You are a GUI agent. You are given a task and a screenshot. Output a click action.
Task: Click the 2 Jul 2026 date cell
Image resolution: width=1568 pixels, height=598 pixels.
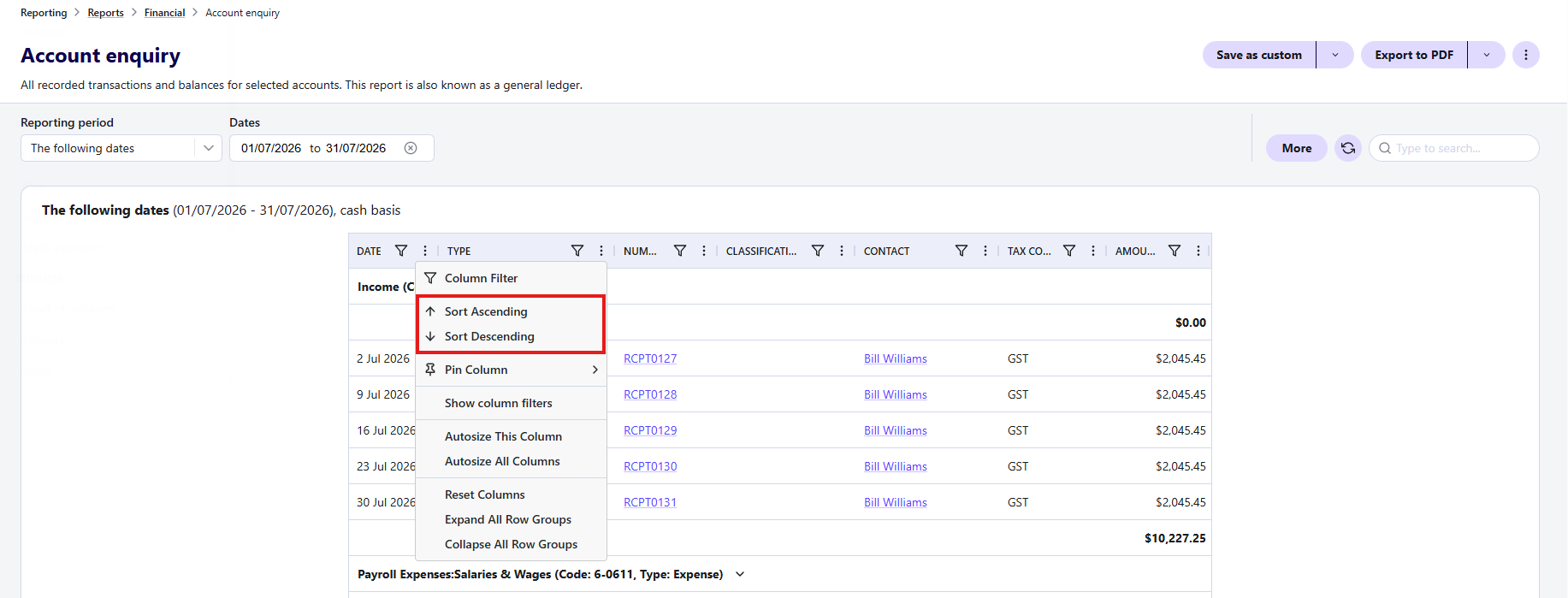click(x=383, y=358)
